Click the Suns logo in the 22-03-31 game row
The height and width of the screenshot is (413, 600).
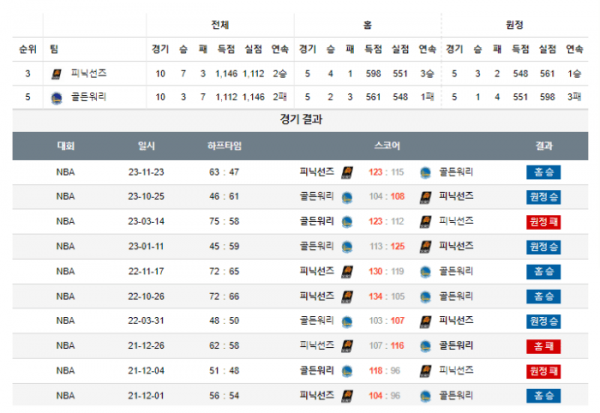click(x=425, y=322)
